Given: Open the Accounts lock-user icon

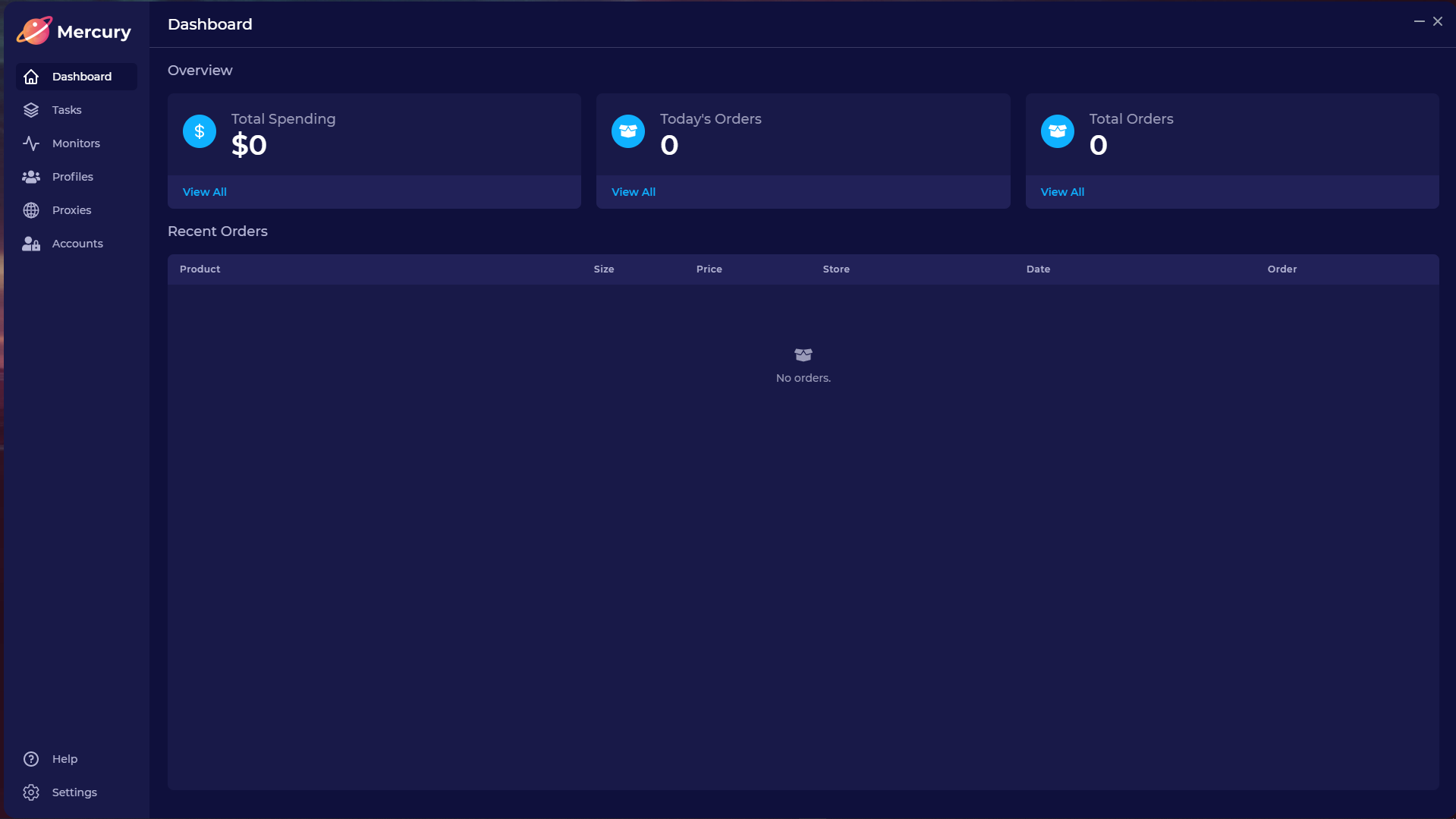Looking at the screenshot, I should click(31, 244).
